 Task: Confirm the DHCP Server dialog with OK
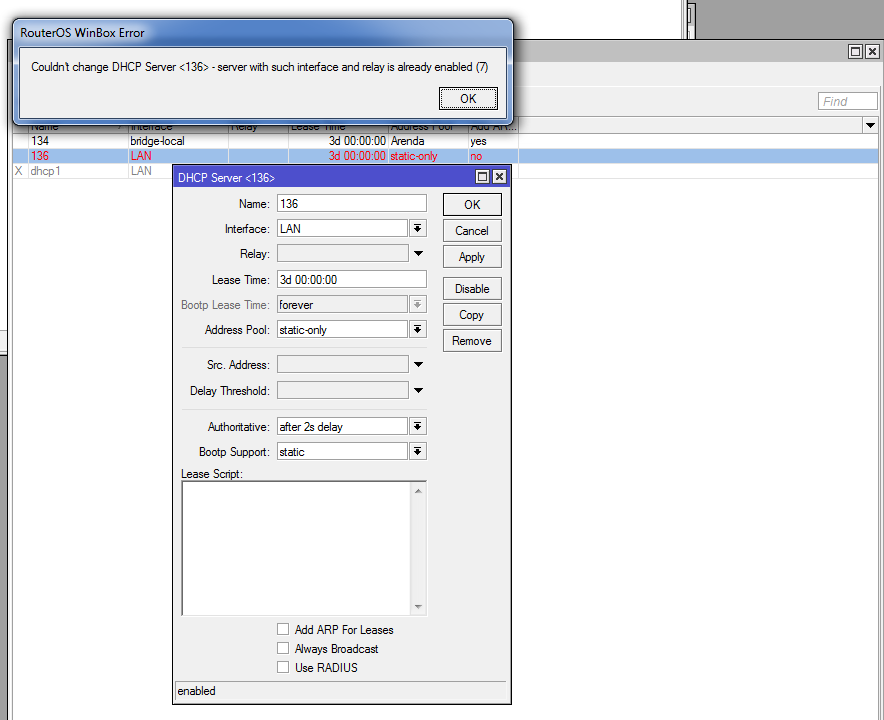pyautogui.click(x=472, y=205)
